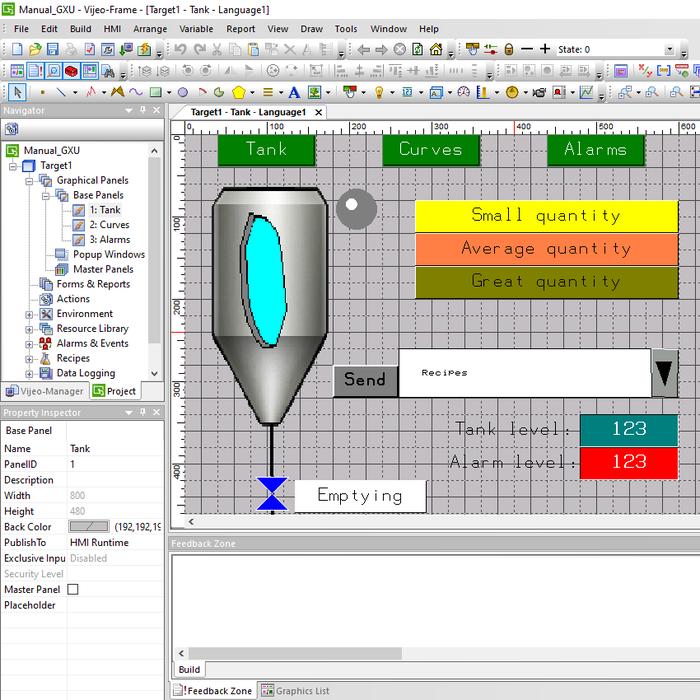Toggle the Master Panel checkbox
The image size is (700, 700).
pos(73,590)
